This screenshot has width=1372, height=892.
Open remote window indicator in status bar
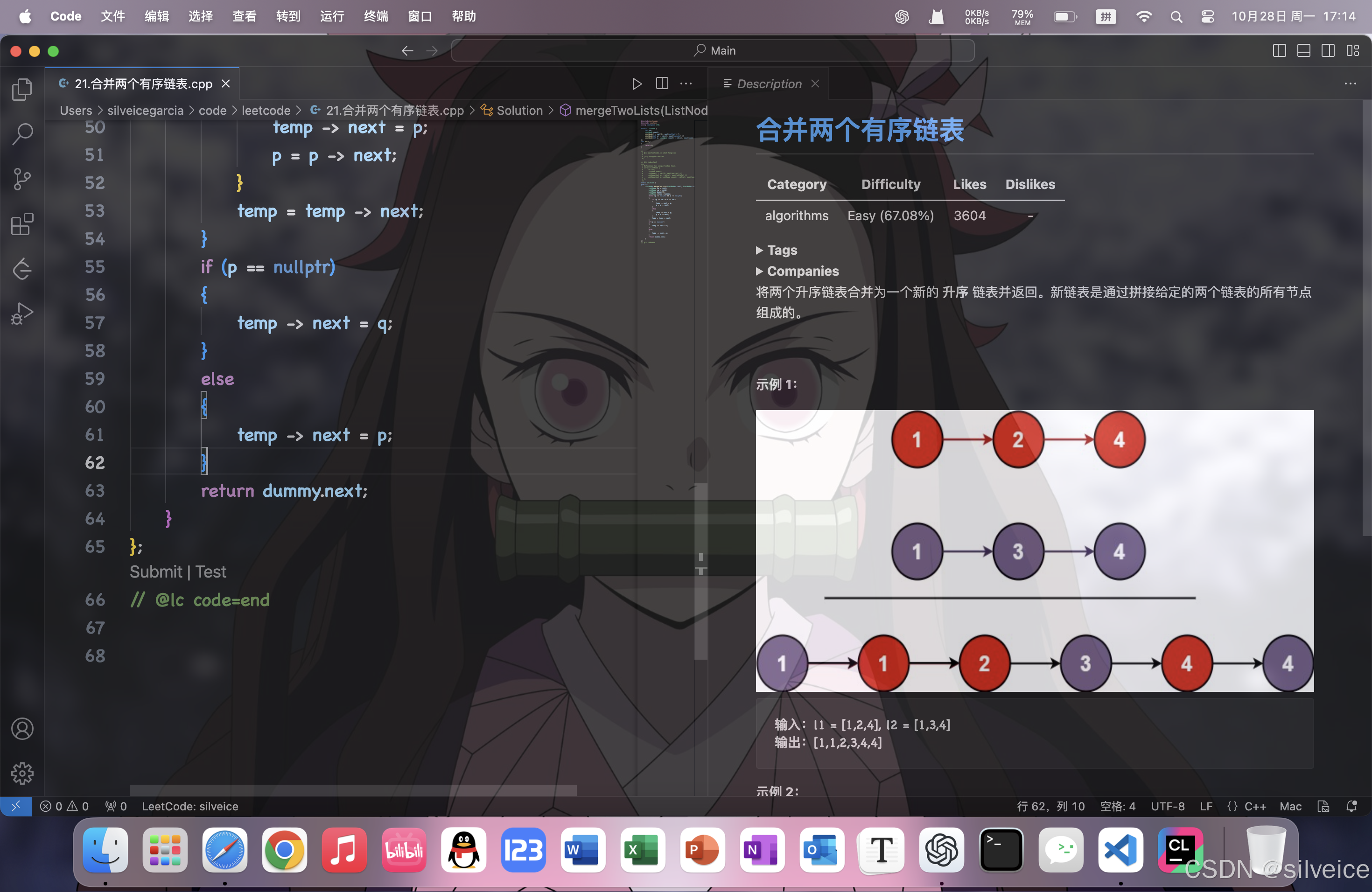[x=15, y=806]
